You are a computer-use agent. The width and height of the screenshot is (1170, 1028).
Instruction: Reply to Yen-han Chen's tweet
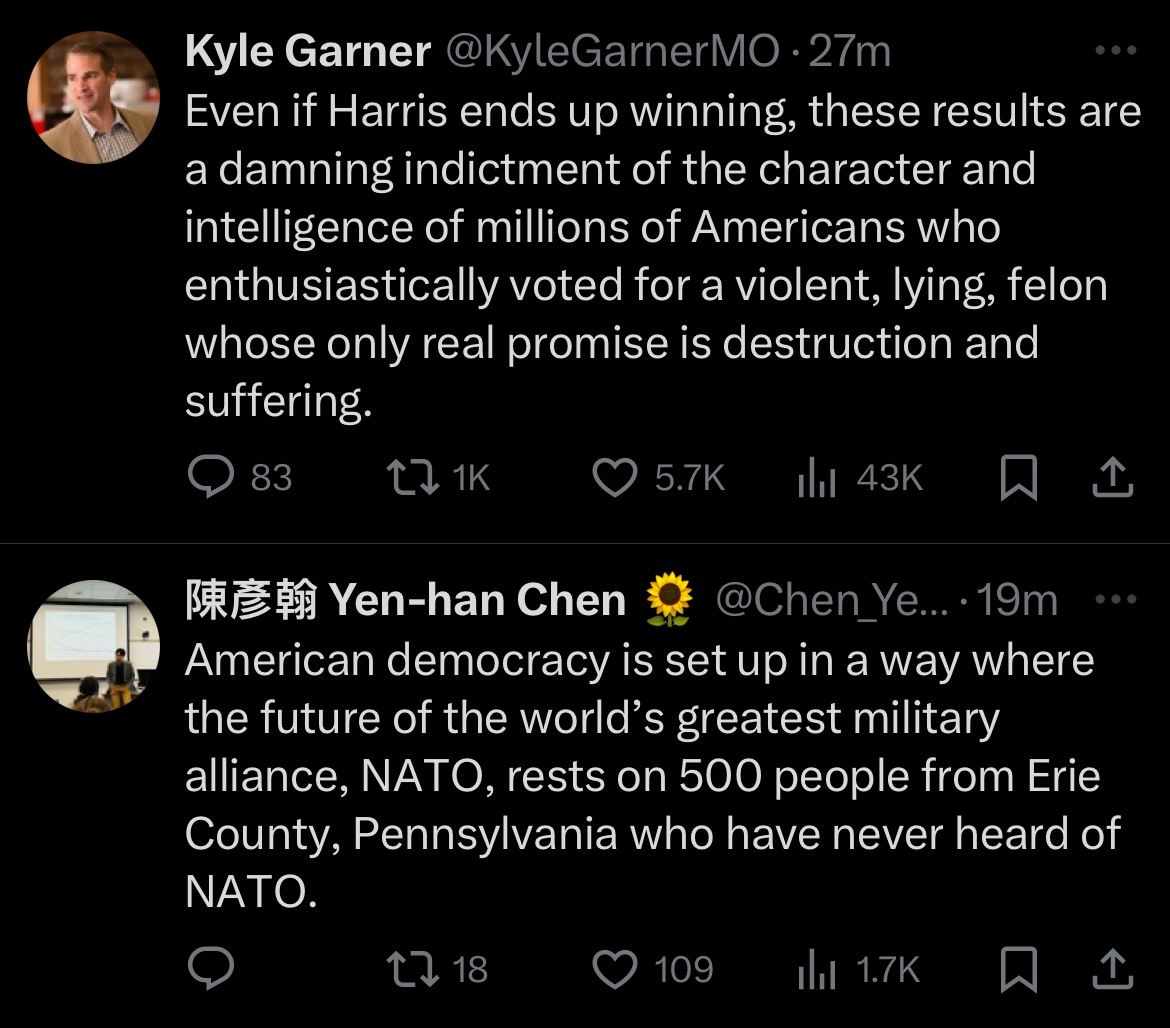pyautogui.click(x=211, y=967)
